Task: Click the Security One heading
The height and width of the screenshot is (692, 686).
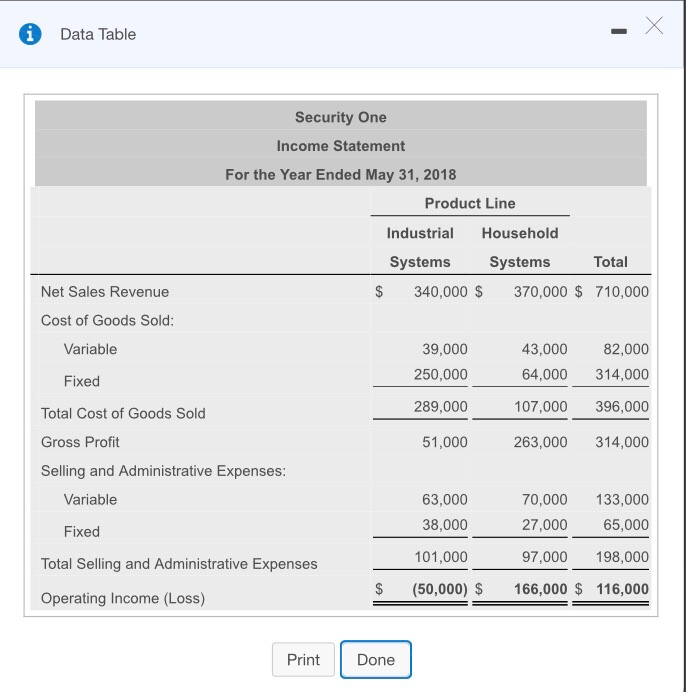Action: (341, 117)
